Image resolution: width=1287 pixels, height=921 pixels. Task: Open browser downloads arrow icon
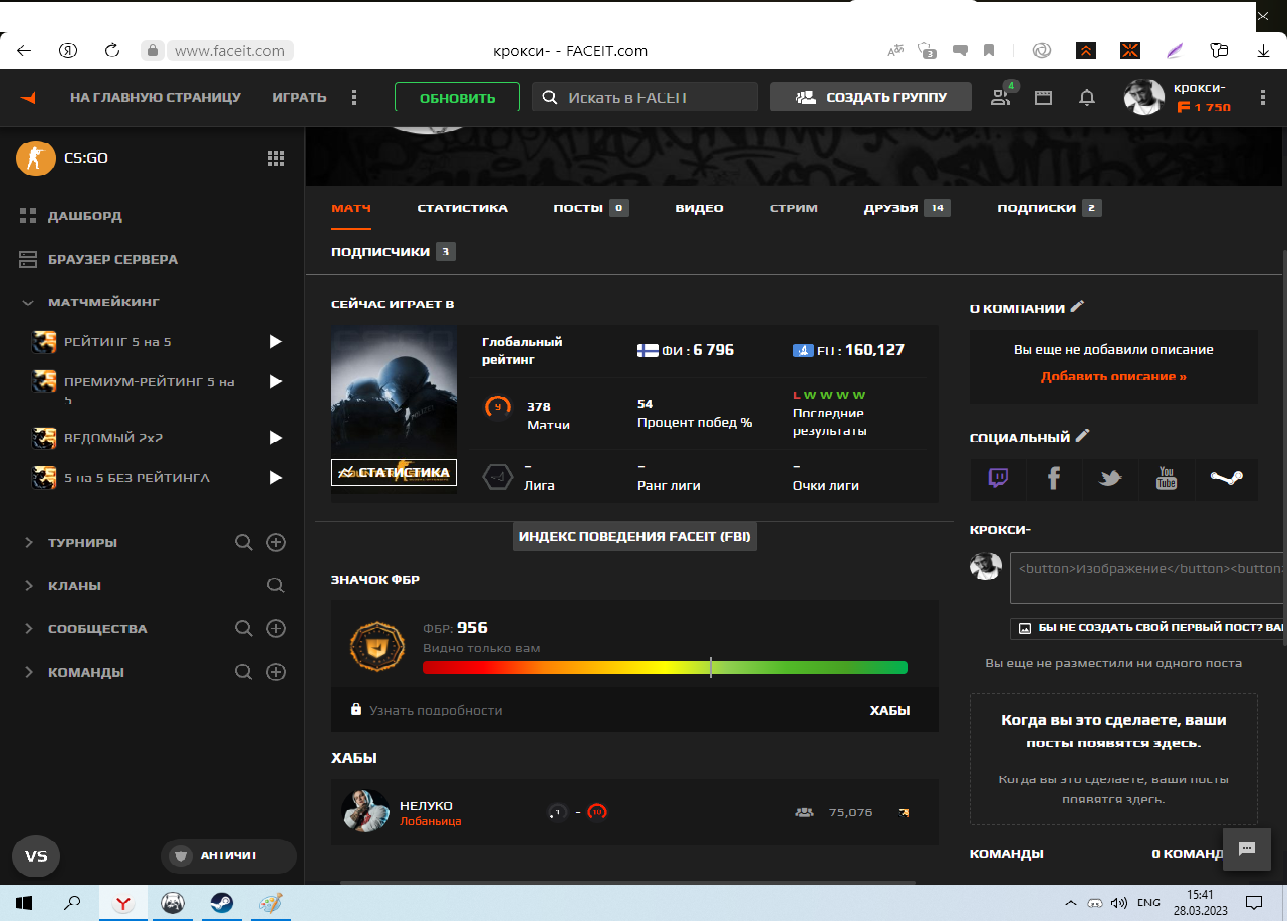pyautogui.click(x=1264, y=50)
